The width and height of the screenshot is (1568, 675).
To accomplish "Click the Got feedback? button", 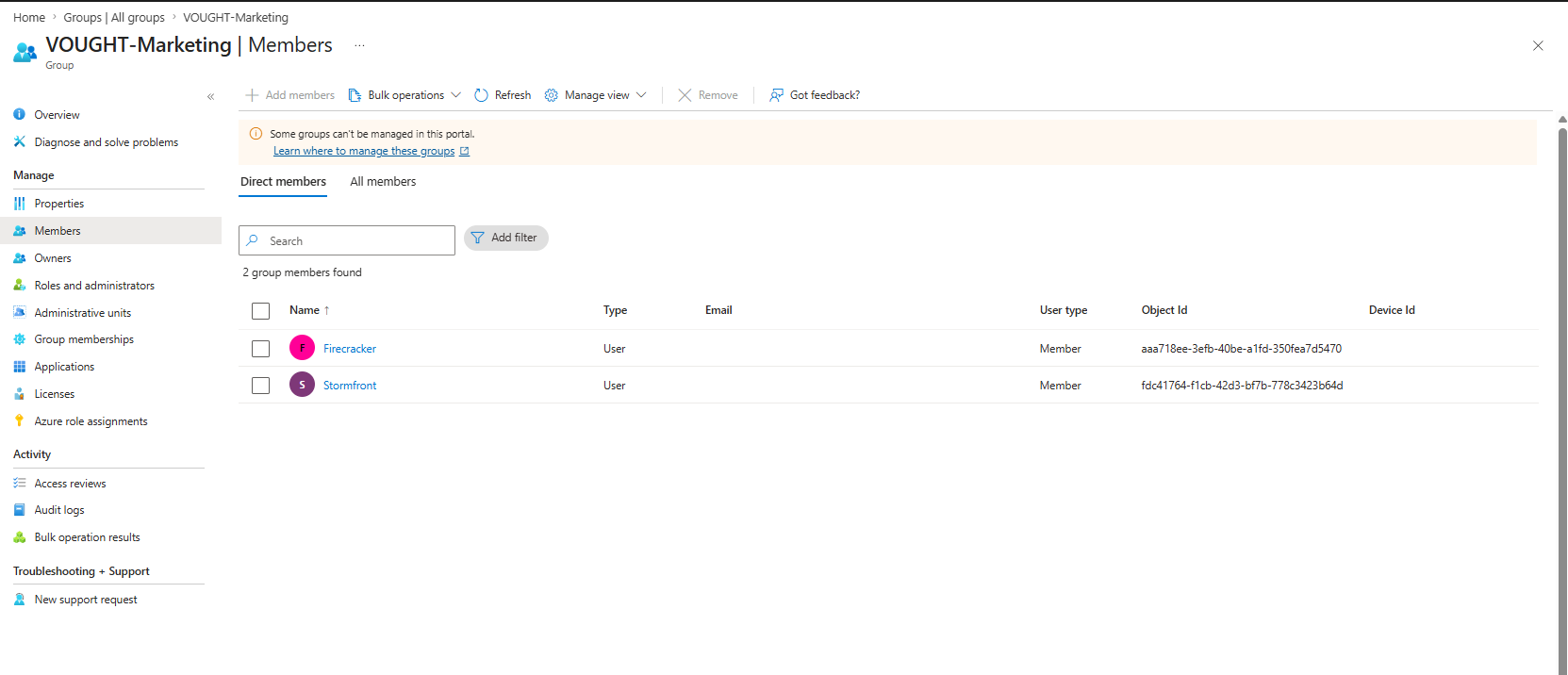I will (815, 95).
